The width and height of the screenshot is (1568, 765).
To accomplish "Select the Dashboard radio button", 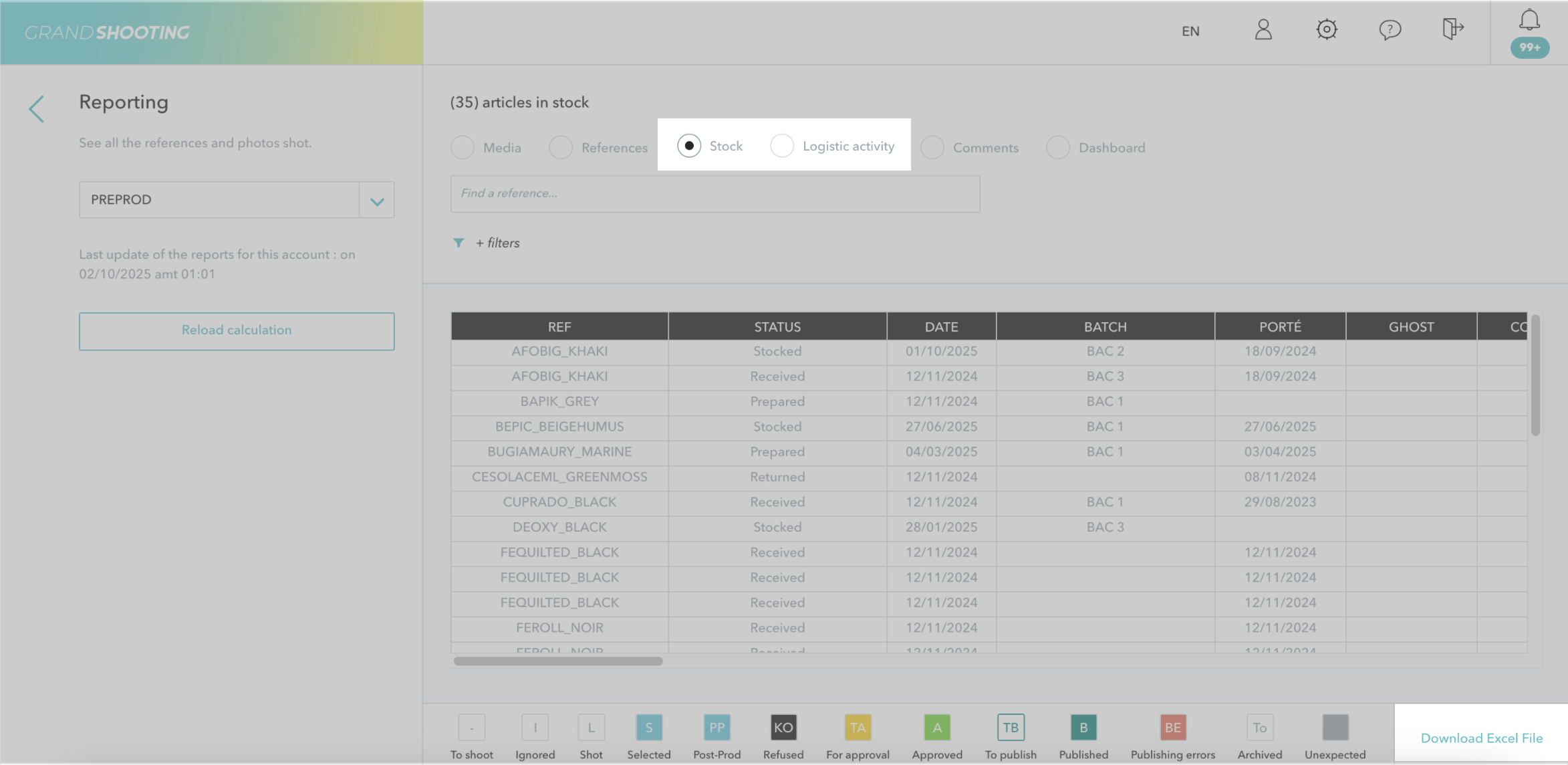I will point(1057,148).
